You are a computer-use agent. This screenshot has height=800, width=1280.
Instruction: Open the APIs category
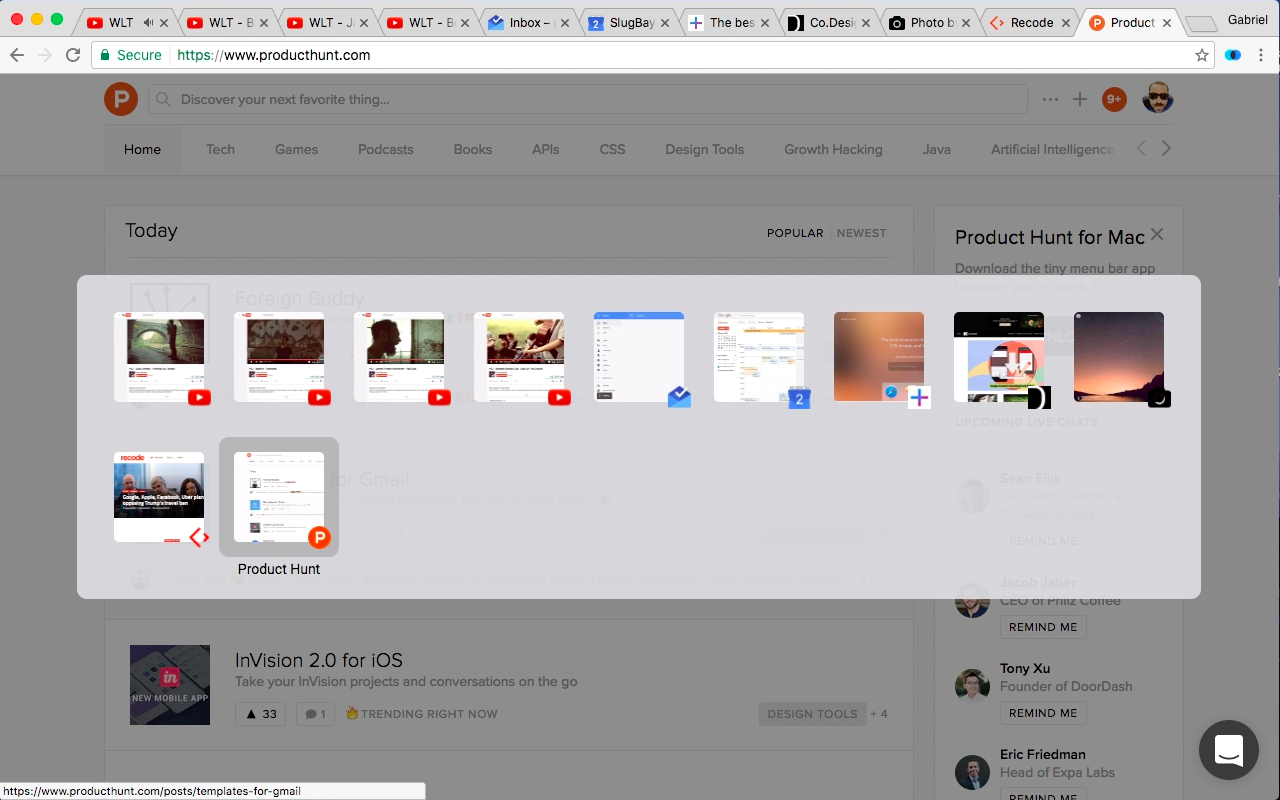[545, 149]
